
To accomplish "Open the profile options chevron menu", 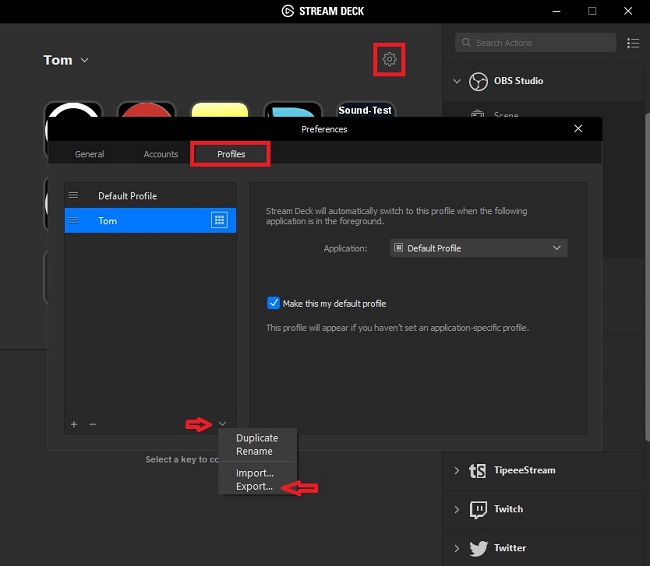I will point(223,423).
